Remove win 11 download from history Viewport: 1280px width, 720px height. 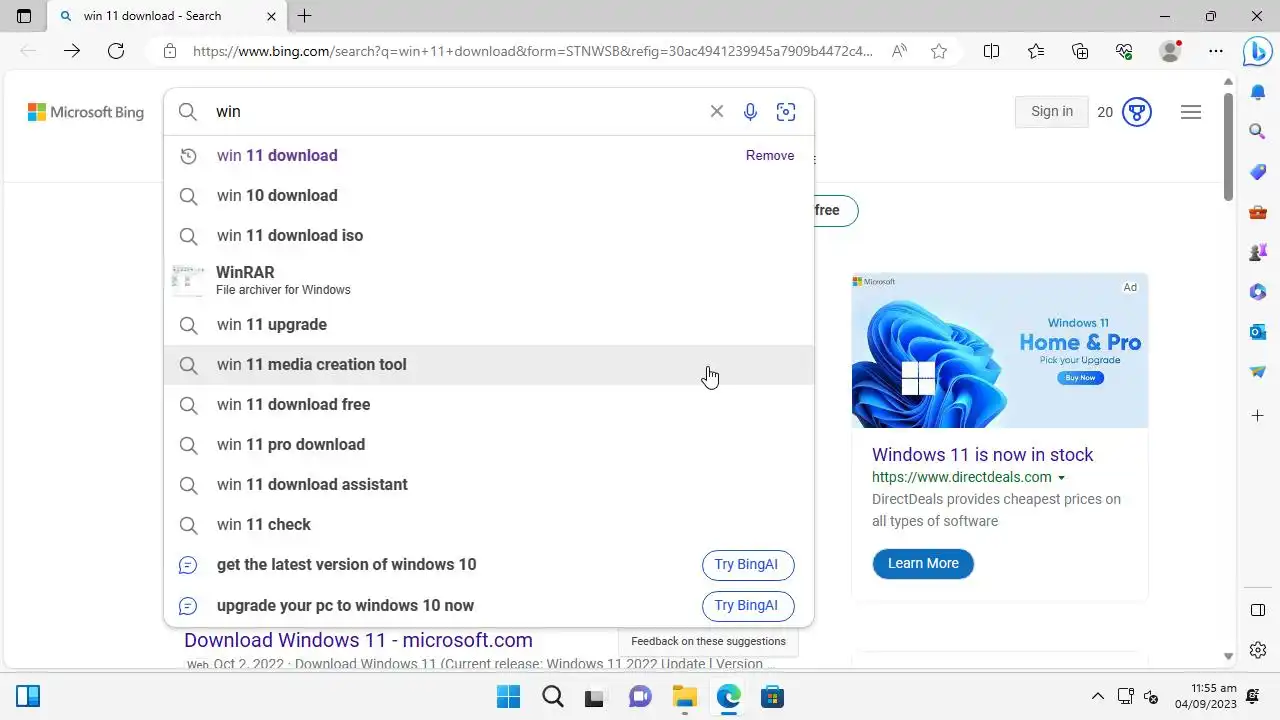click(770, 155)
